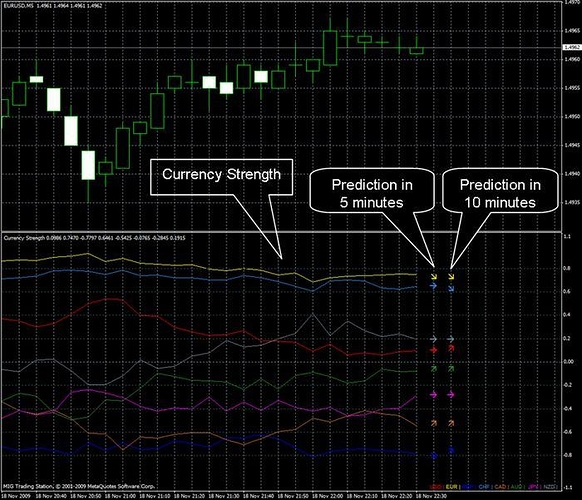Click the orange CAD legend label

click(x=500, y=486)
